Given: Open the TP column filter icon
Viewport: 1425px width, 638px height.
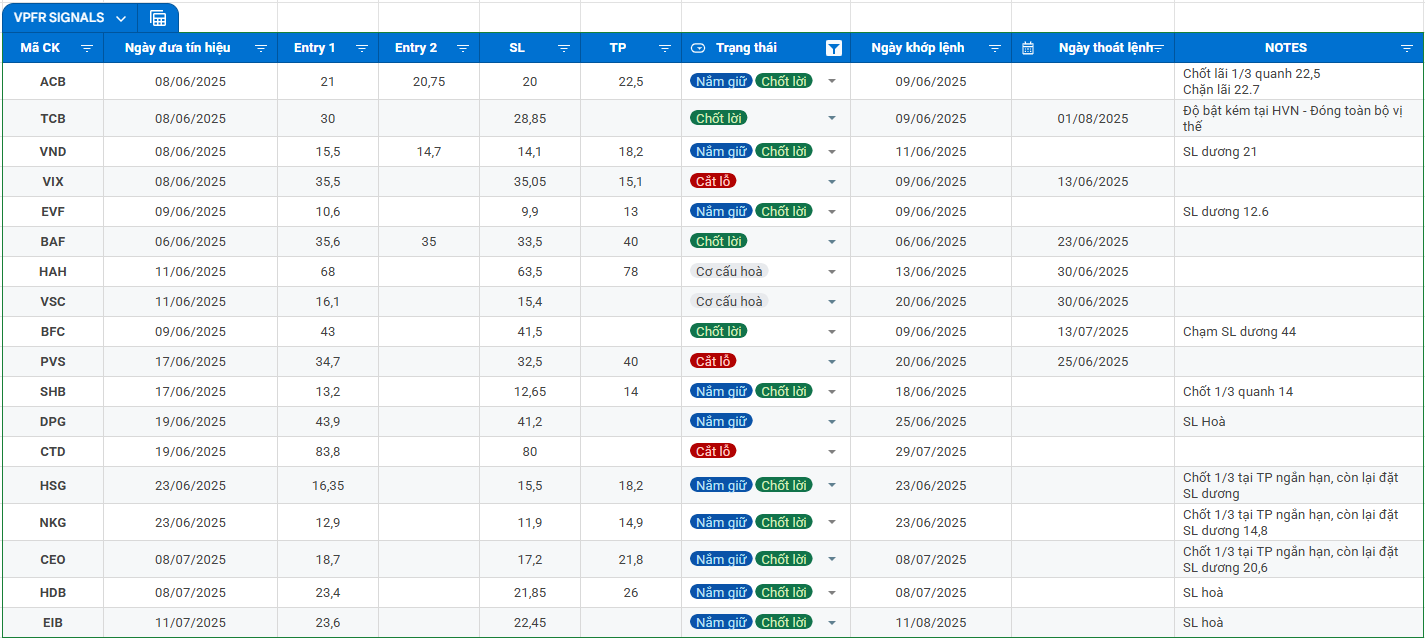Looking at the screenshot, I should pyautogui.click(x=665, y=48).
